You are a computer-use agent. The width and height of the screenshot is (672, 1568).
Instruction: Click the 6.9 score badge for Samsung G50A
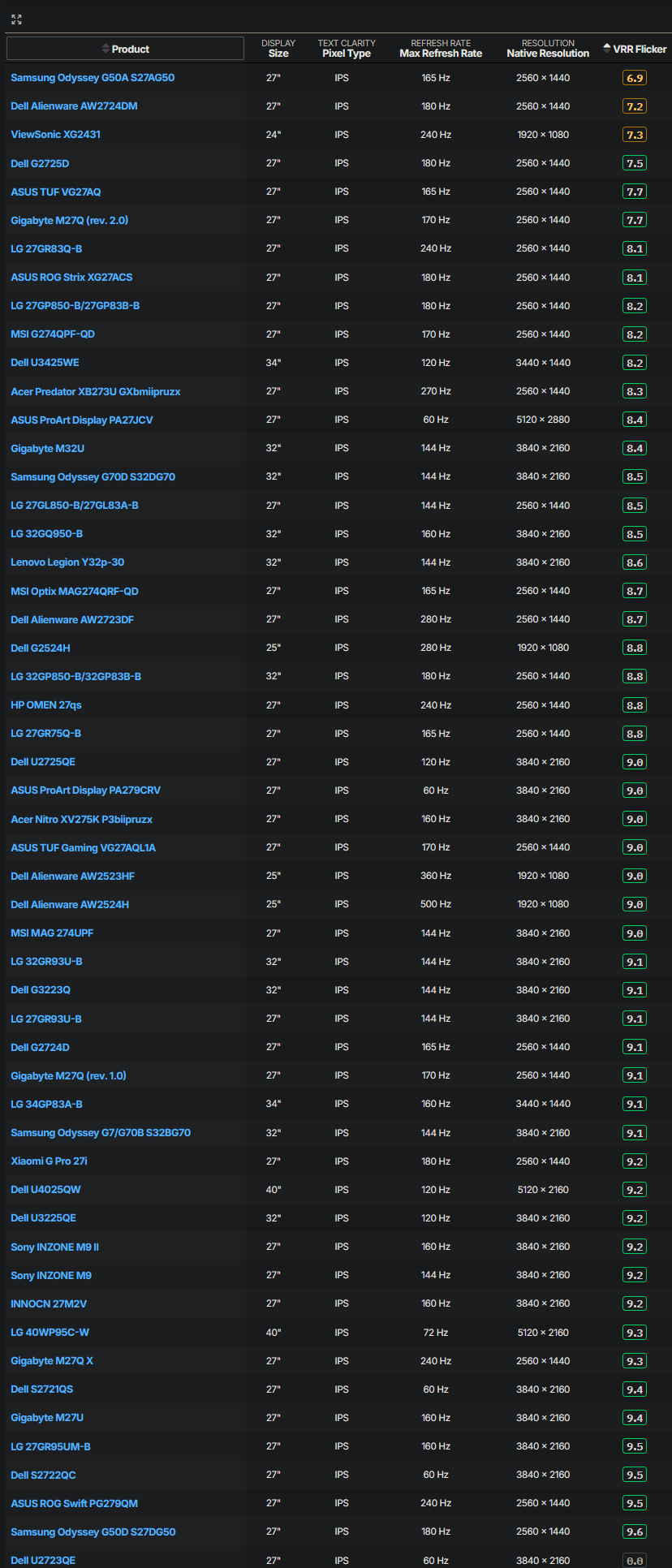(x=635, y=78)
